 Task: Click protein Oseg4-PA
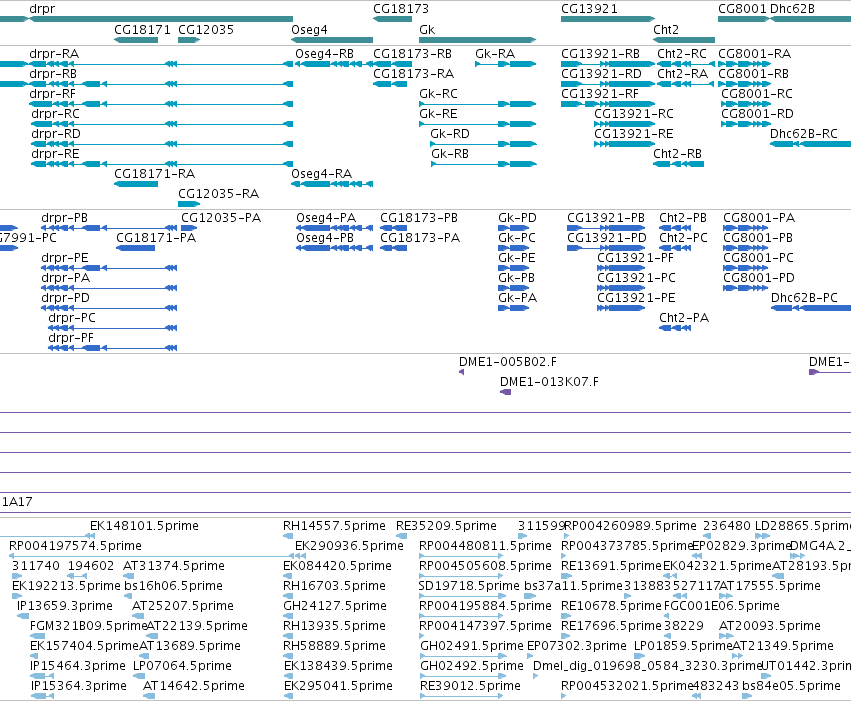(x=334, y=228)
